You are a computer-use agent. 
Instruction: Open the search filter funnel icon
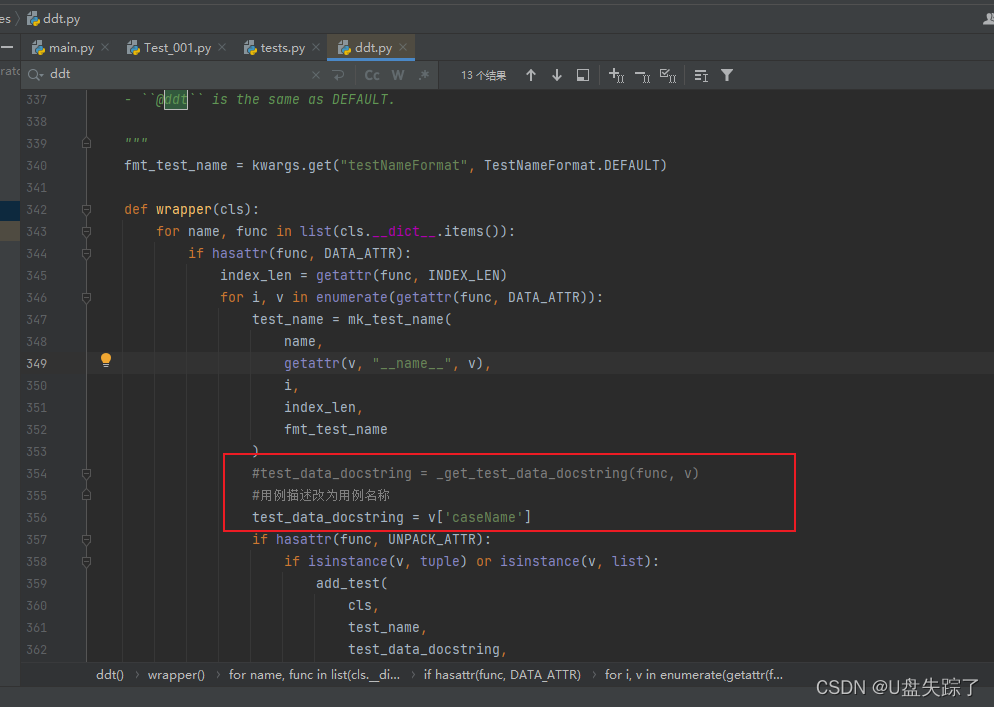726,75
